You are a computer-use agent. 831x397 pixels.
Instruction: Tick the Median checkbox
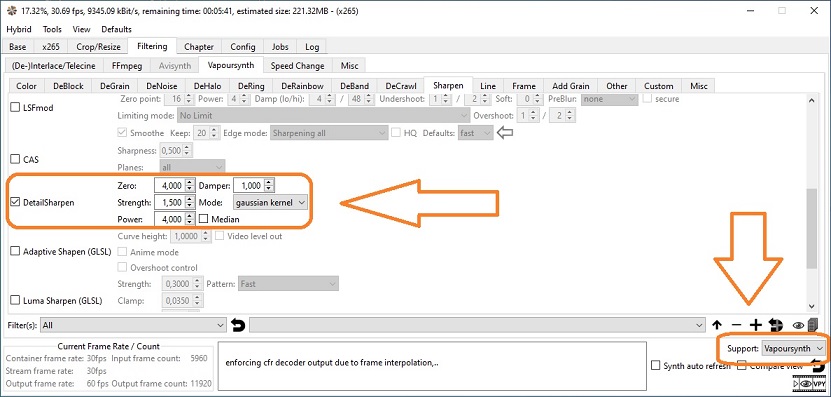pyautogui.click(x=204, y=219)
